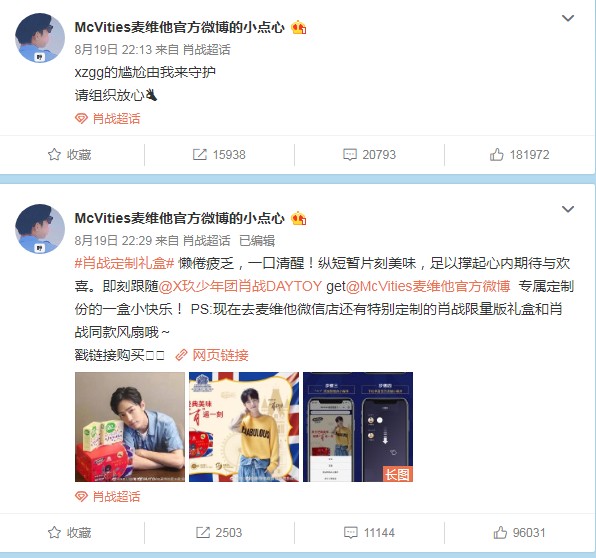596x558 pixels.
Task: Favorite the second post using the star
Action: (x=54, y=532)
